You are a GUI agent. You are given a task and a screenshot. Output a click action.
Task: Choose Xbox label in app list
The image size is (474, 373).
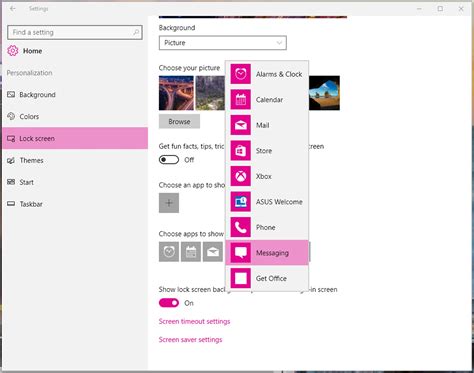[x=264, y=176]
